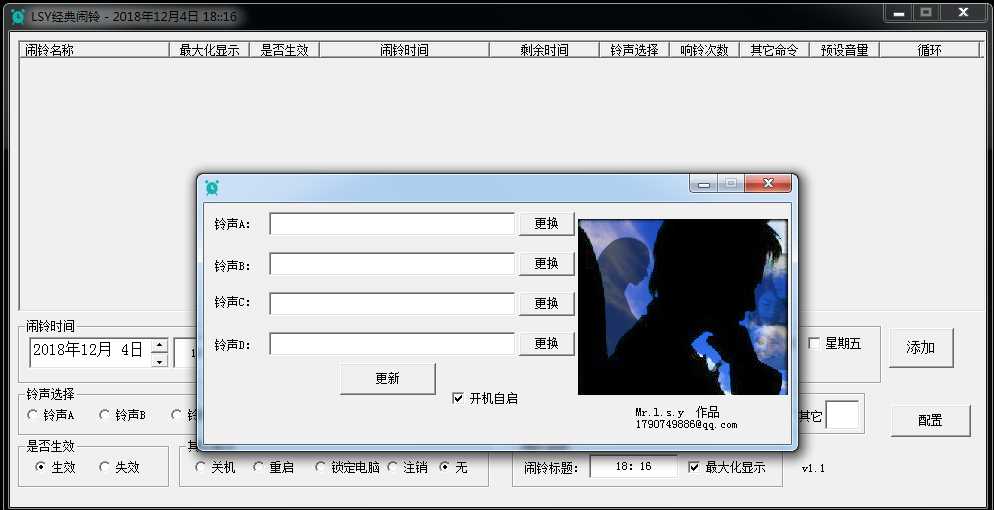Click the 1790749886@qq.com email text
994x510 pixels.
(x=686, y=425)
